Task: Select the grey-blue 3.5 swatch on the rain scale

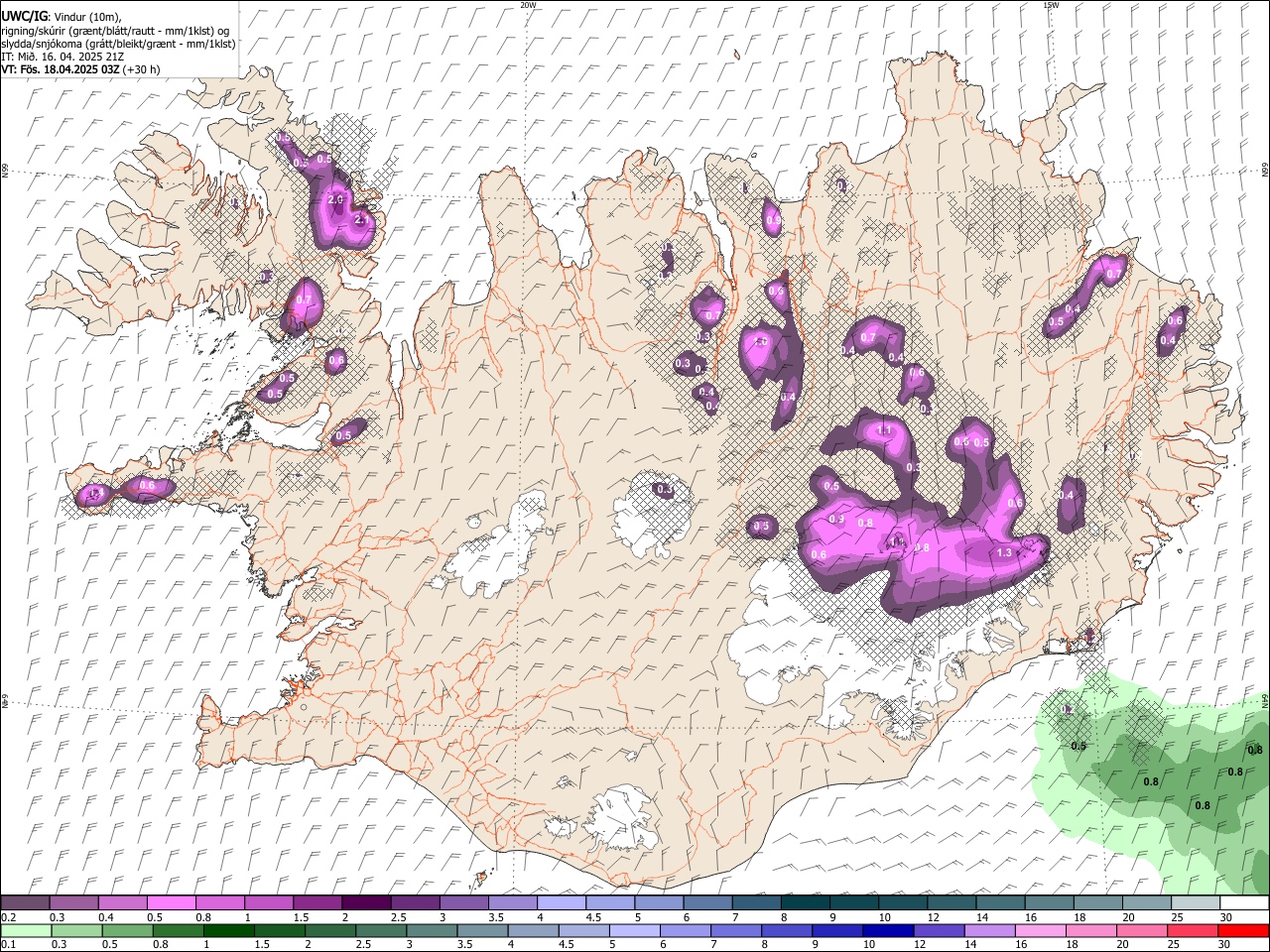Action: click(x=482, y=930)
